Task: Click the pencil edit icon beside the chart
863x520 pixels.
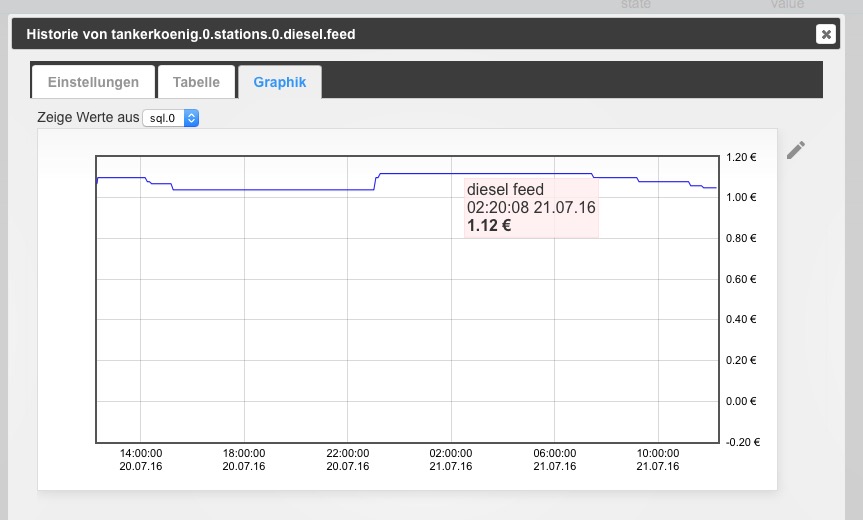Action: tap(795, 150)
